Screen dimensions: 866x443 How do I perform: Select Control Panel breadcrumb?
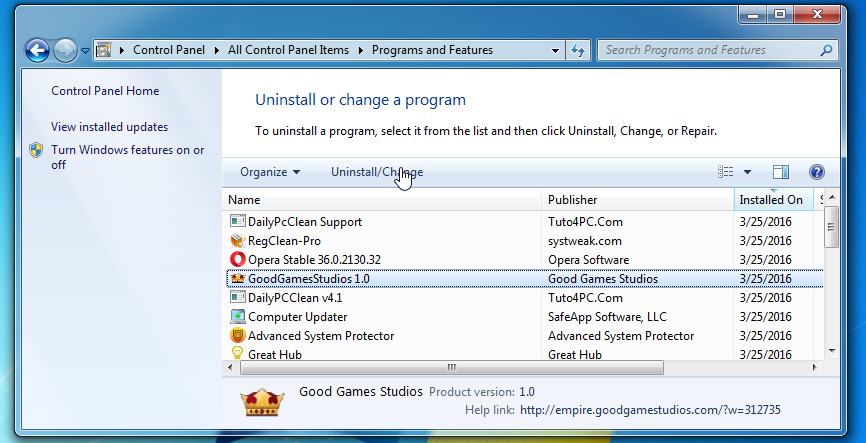pos(169,50)
